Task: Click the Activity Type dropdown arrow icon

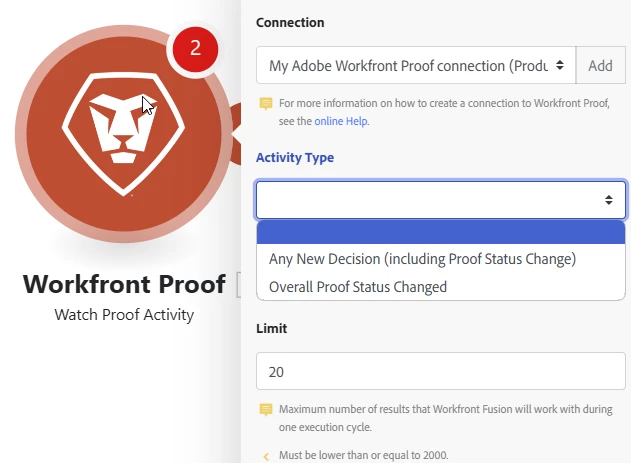Action: click(x=609, y=200)
